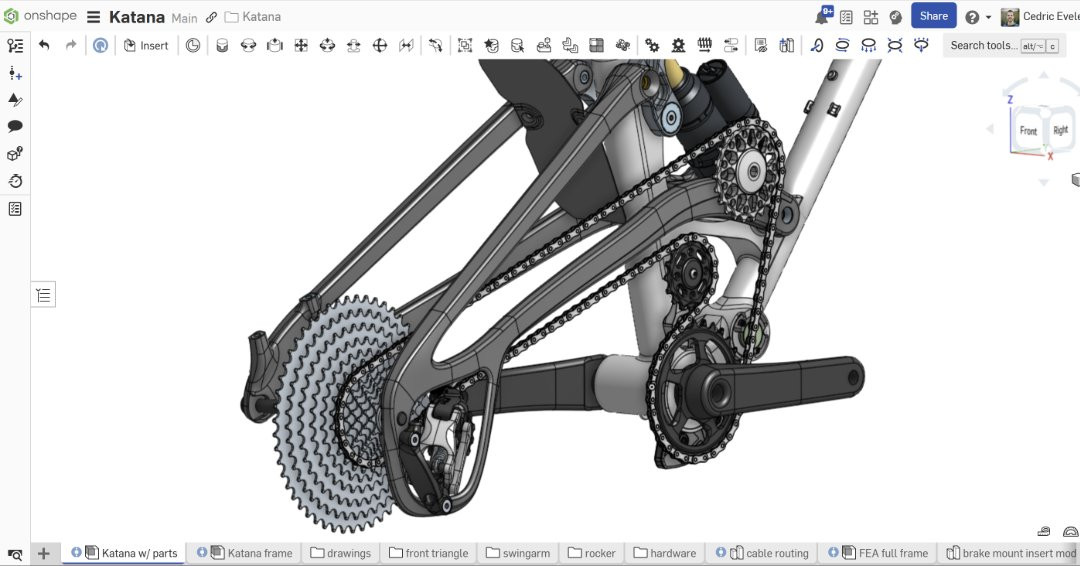Open the assembly history clock icon

[x=15, y=181]
